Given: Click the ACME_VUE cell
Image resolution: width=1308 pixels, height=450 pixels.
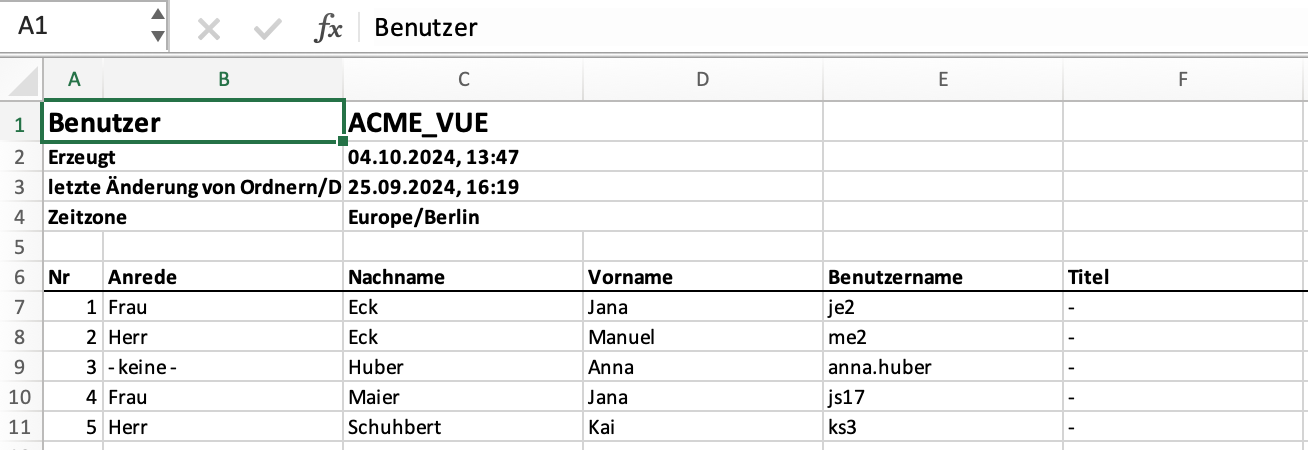Looking at the screenshot, I should [x=463, y=123].
